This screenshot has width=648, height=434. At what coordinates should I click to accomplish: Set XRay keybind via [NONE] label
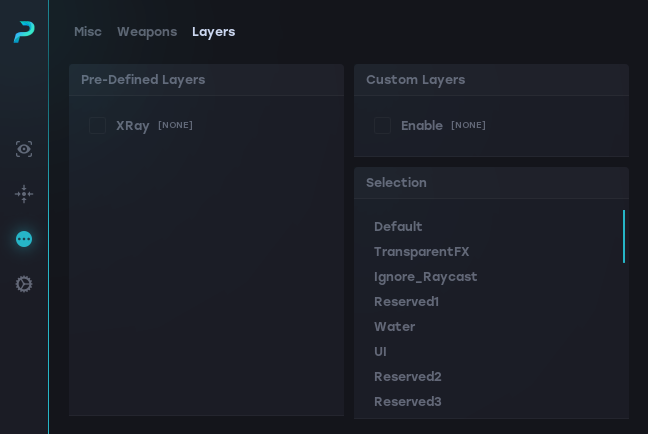(175, 125)
